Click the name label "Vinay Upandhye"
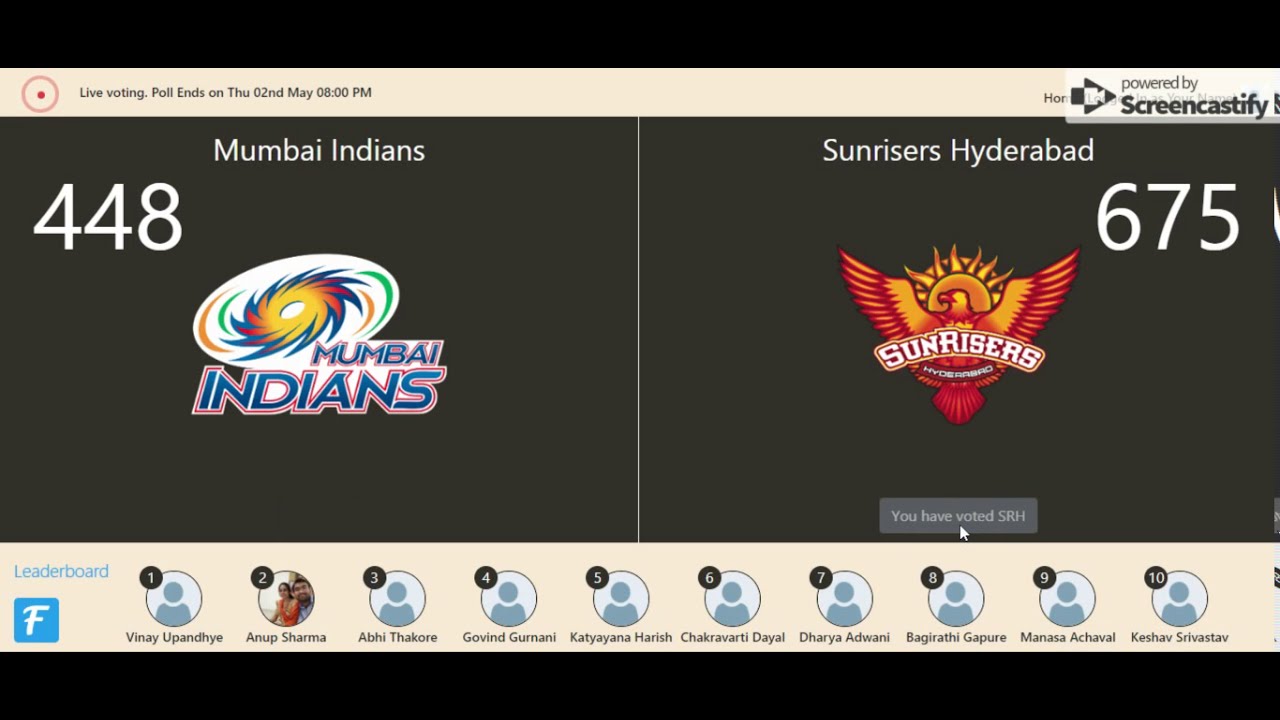This screenshot has height=720, width=1280. (x=174, y=637)
